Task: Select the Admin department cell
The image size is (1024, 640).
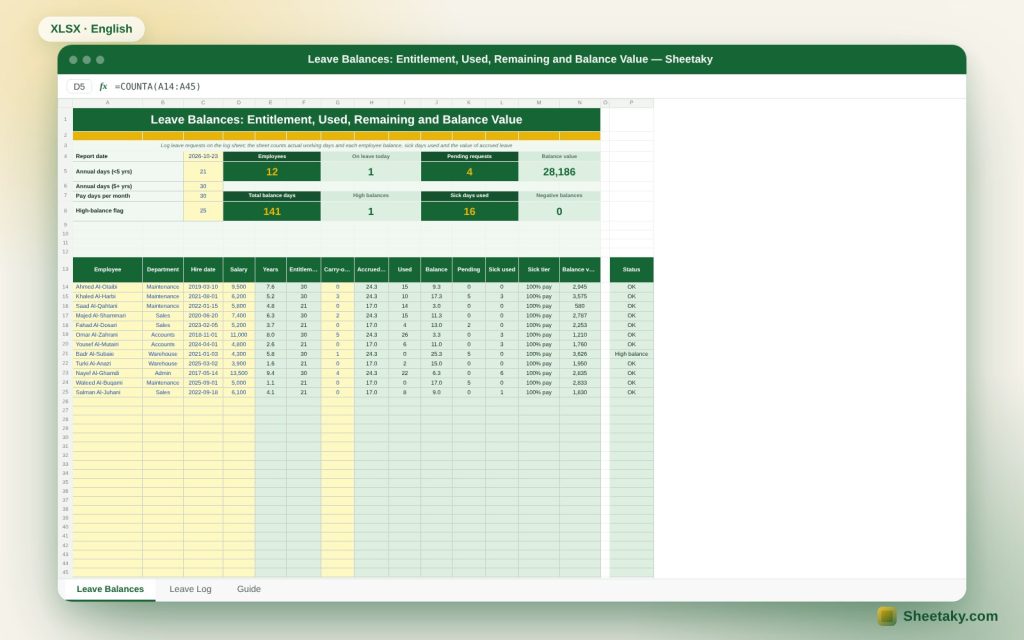Action: pyautogui.click(x=163, y=373)
